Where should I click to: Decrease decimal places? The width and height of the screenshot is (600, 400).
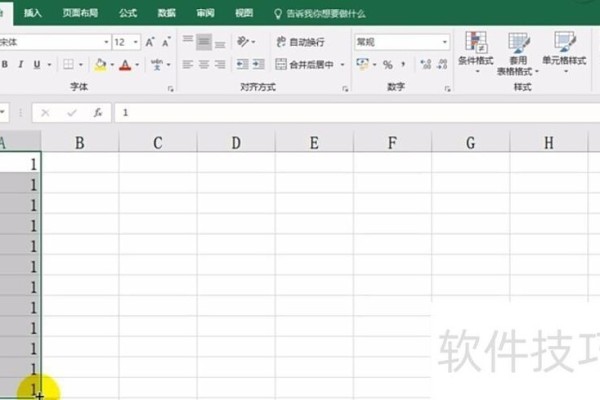click(x=442, y=64)
